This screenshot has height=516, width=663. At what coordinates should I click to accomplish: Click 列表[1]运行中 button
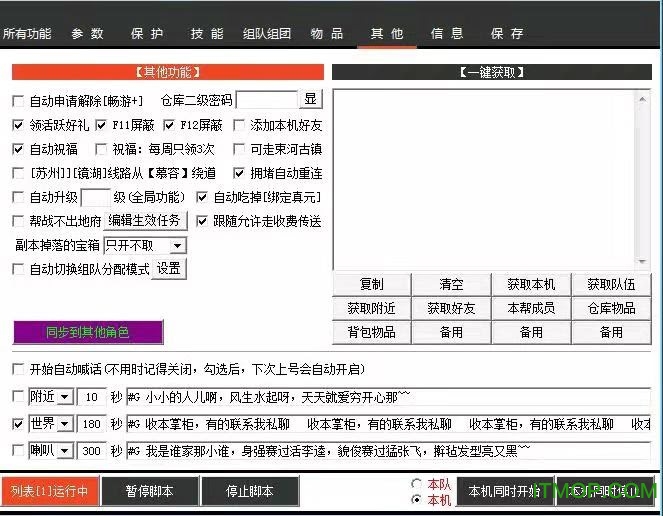click(50, 491)
